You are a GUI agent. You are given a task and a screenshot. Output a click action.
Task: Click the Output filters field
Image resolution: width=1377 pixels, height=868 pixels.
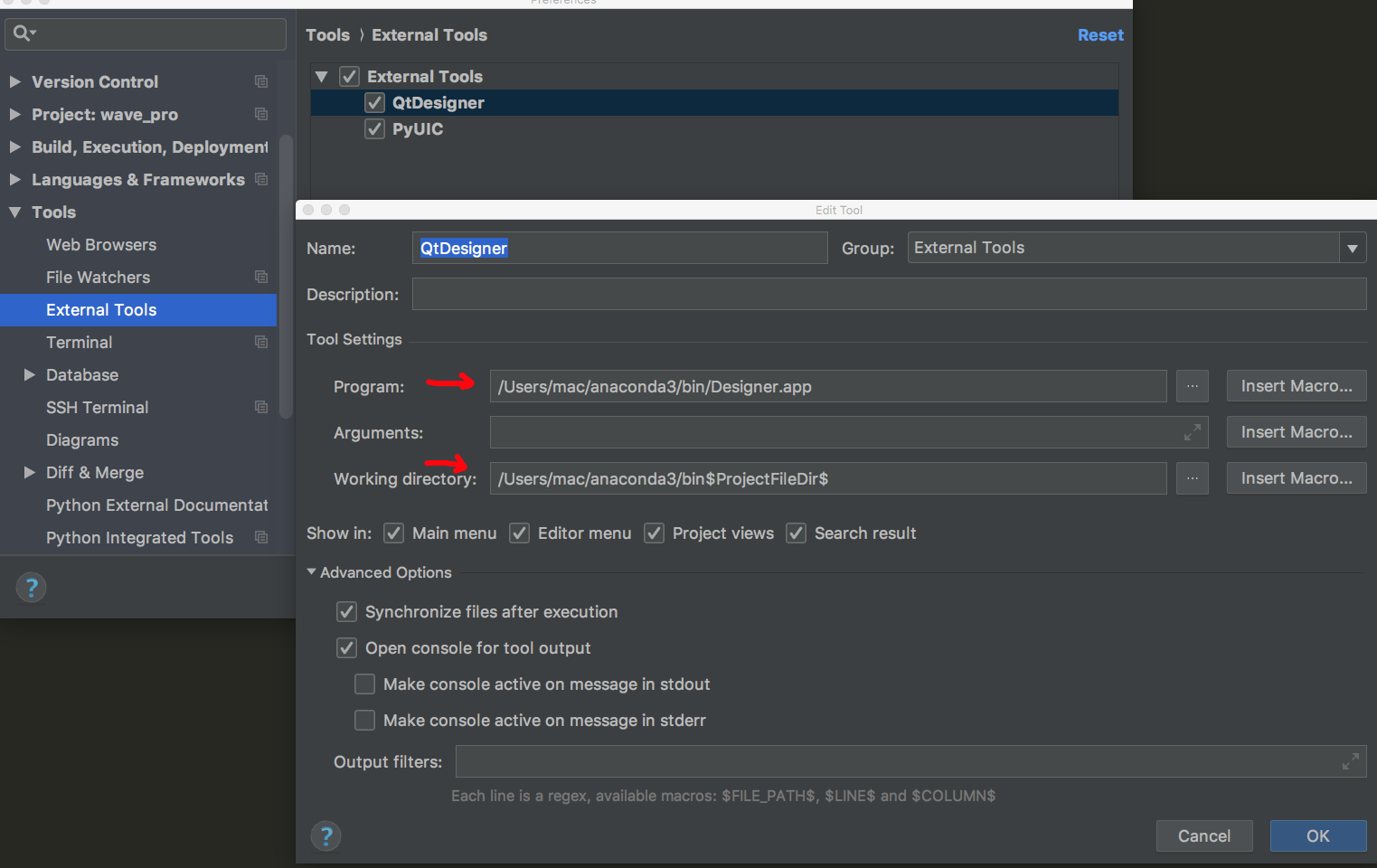pyautogui.click(x=911, y=761)
